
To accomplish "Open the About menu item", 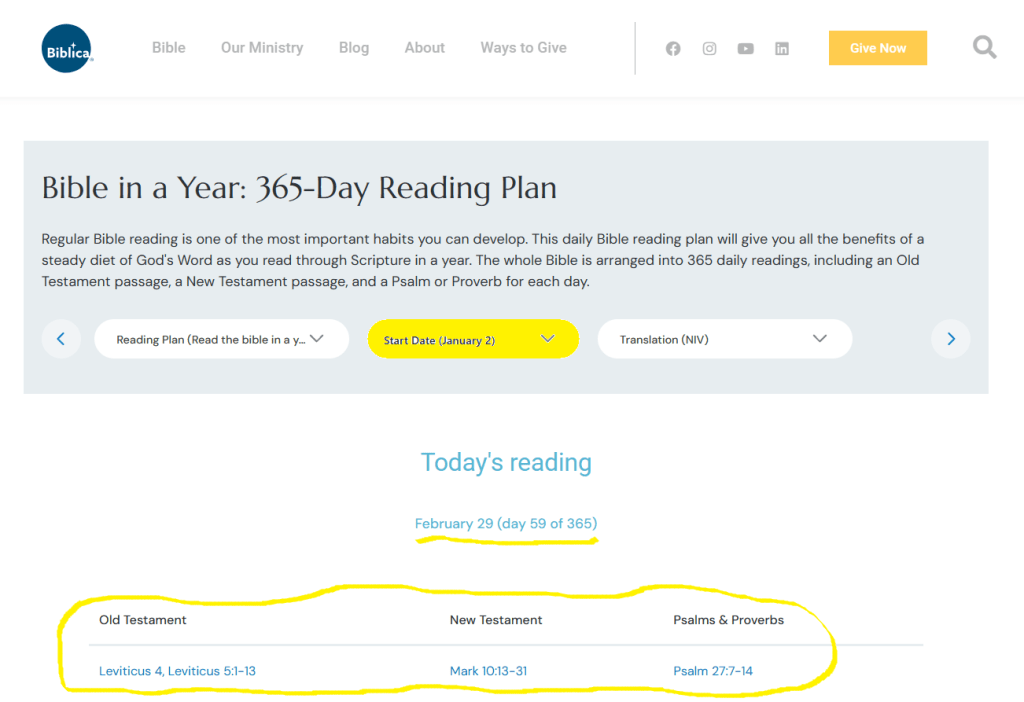I will coord(425,47).
